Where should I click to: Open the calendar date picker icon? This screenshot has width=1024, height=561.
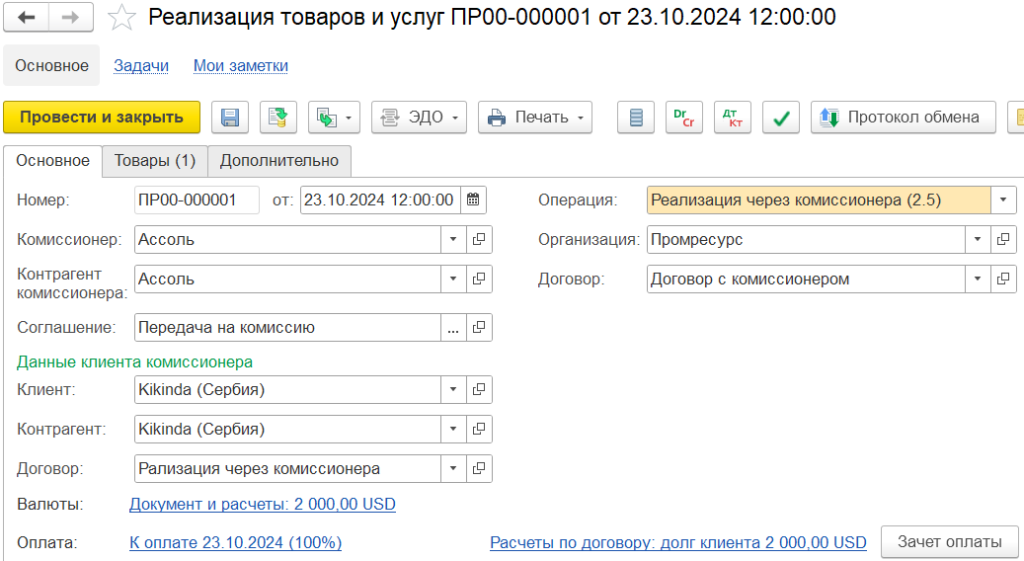(474, 200)
